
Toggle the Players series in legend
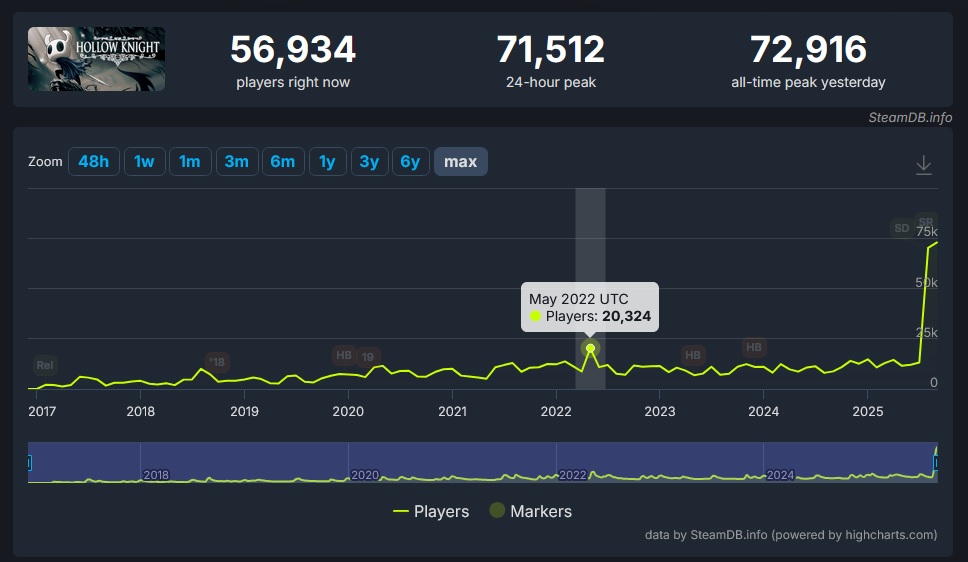click(431, 511)
